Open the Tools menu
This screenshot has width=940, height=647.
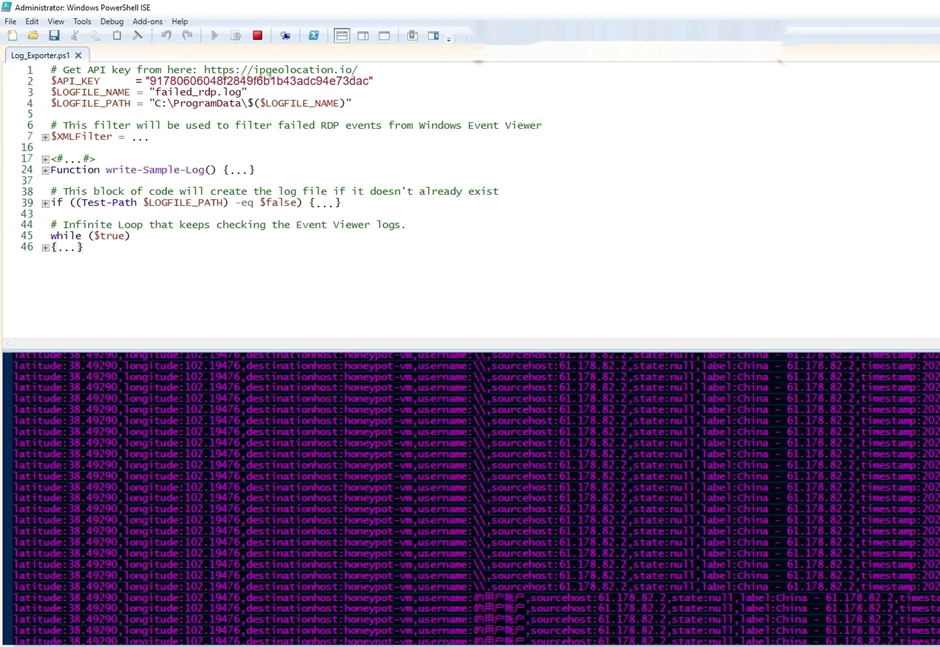click(82, 22)
